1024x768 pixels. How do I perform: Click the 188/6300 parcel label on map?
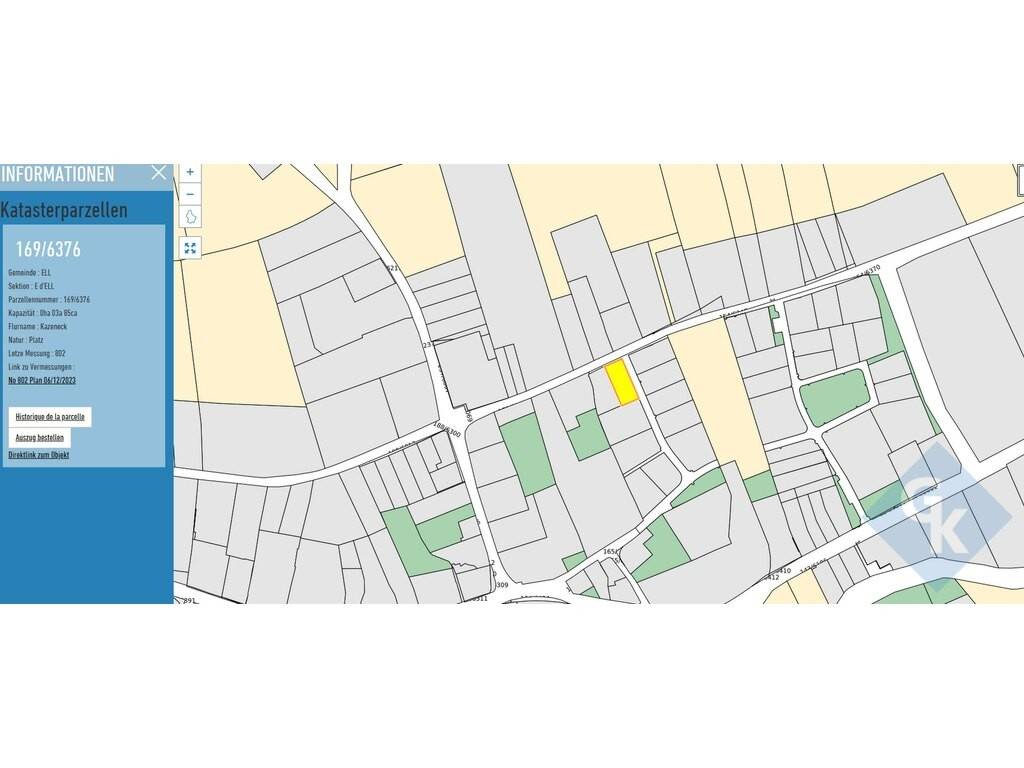[446, 432]
